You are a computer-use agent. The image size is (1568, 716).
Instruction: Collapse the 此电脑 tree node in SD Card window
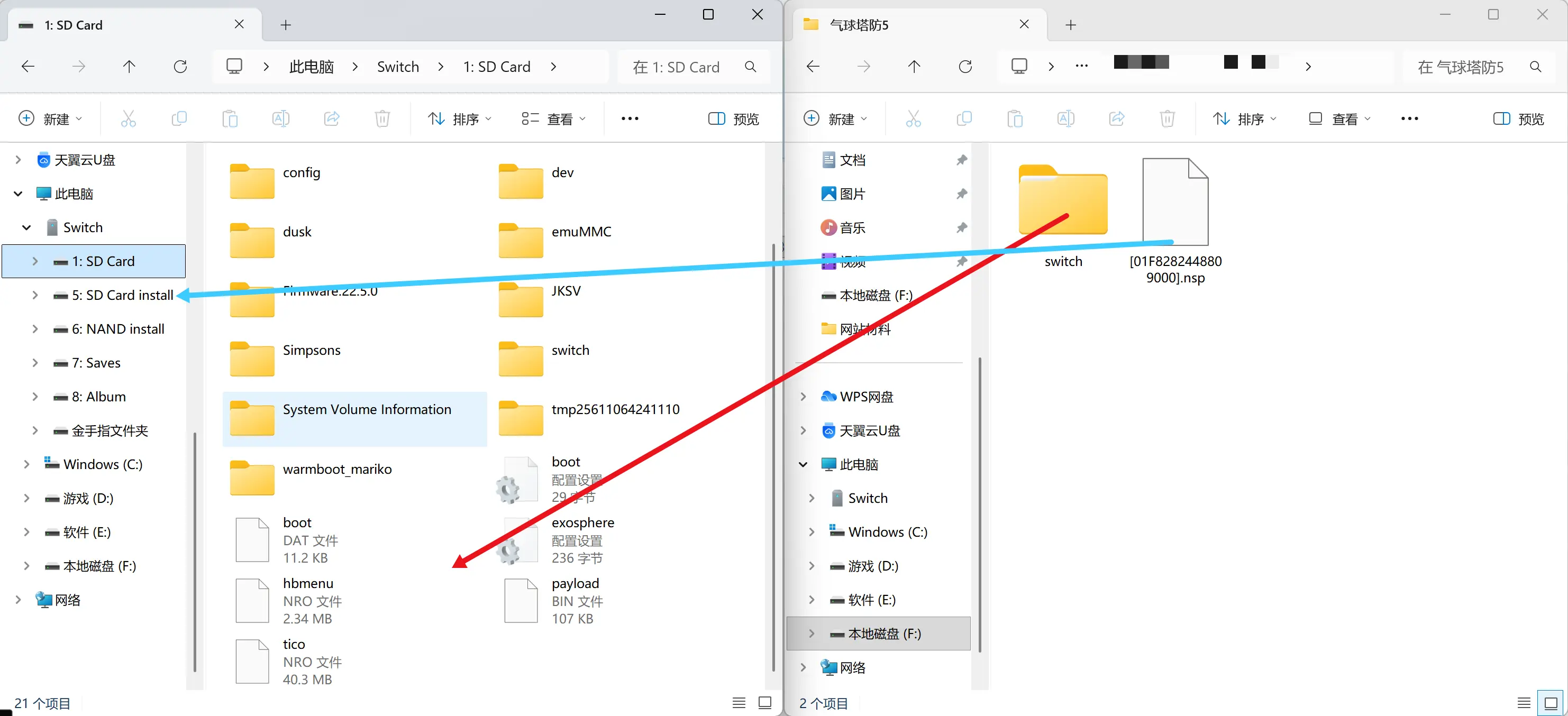[19, 194]
